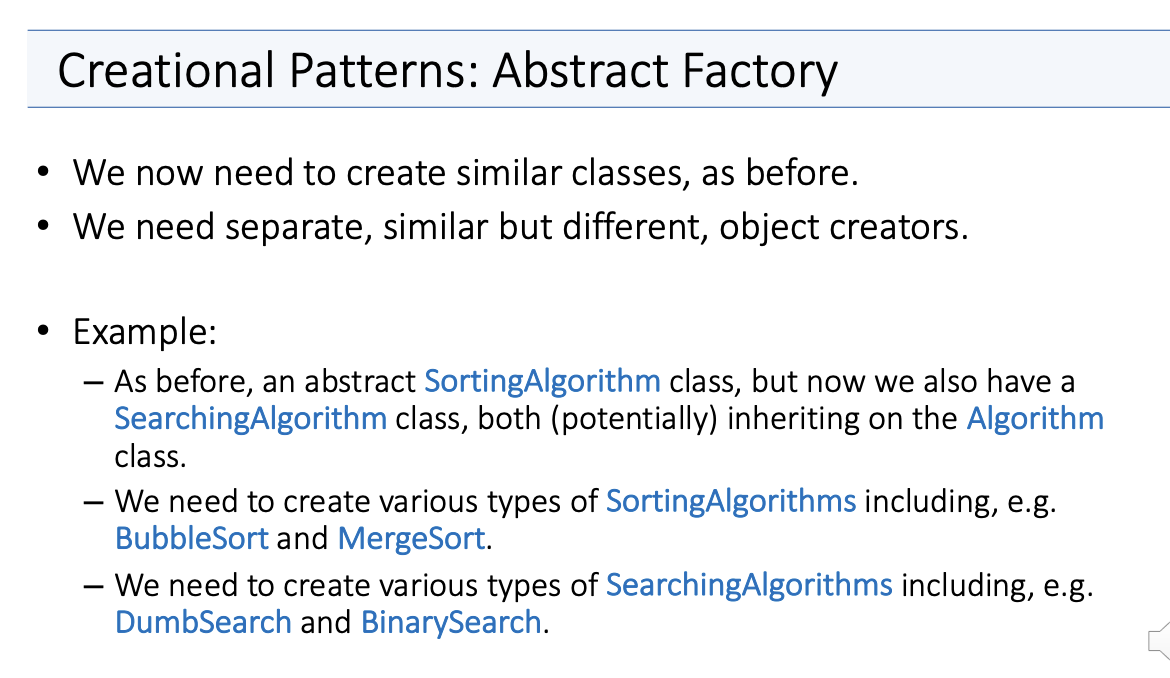This screenshot has width=1170, height=678.
Task: Click the bullet 'We now need to create similar classes'
Action: pos(466,173)
